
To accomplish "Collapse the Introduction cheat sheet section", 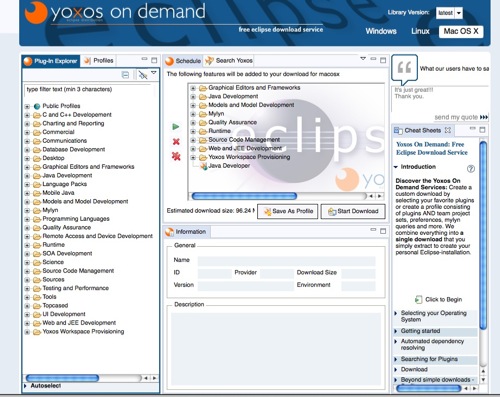I will [x=396, y=167].
